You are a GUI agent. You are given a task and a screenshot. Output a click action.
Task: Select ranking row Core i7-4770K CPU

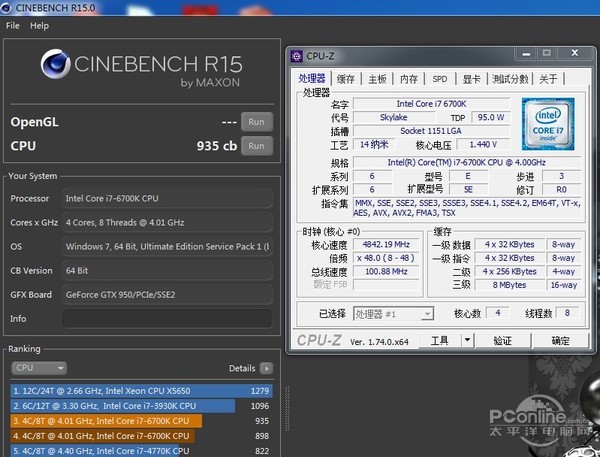click(x=141, y=450)
